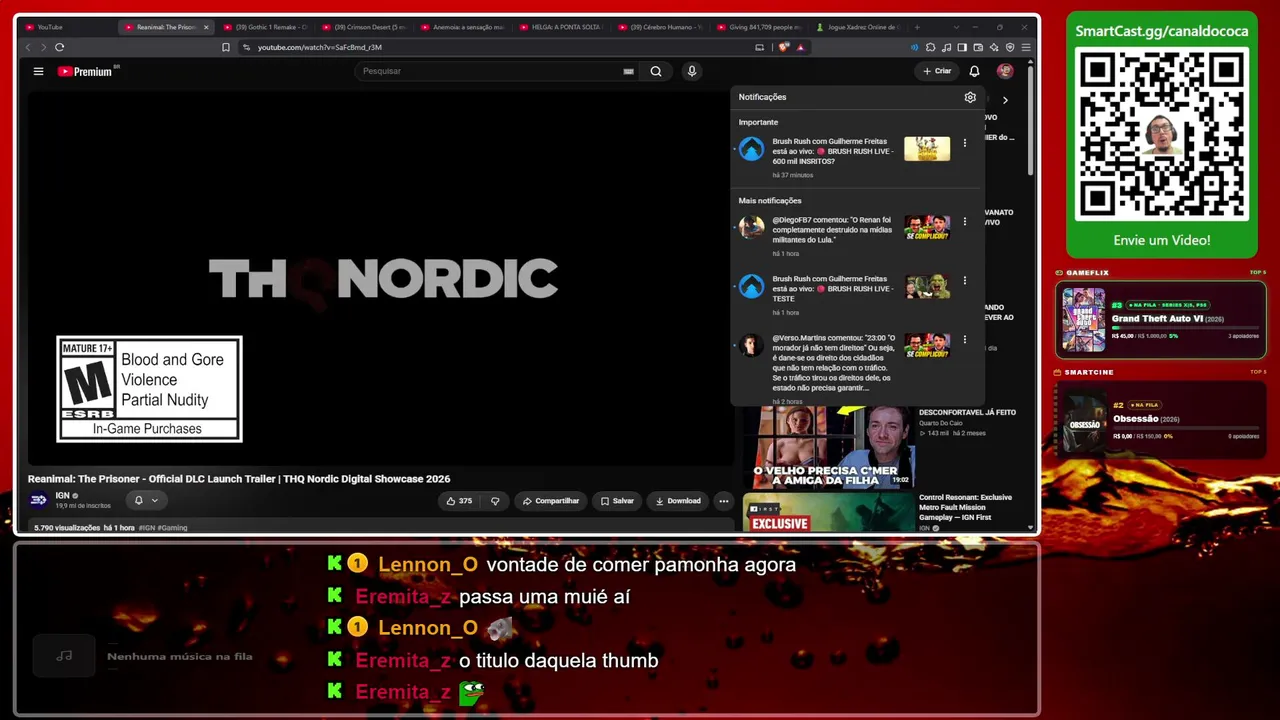
Task: Open the YouTube hamburger guide menu
Action: [x=38, y=71]
